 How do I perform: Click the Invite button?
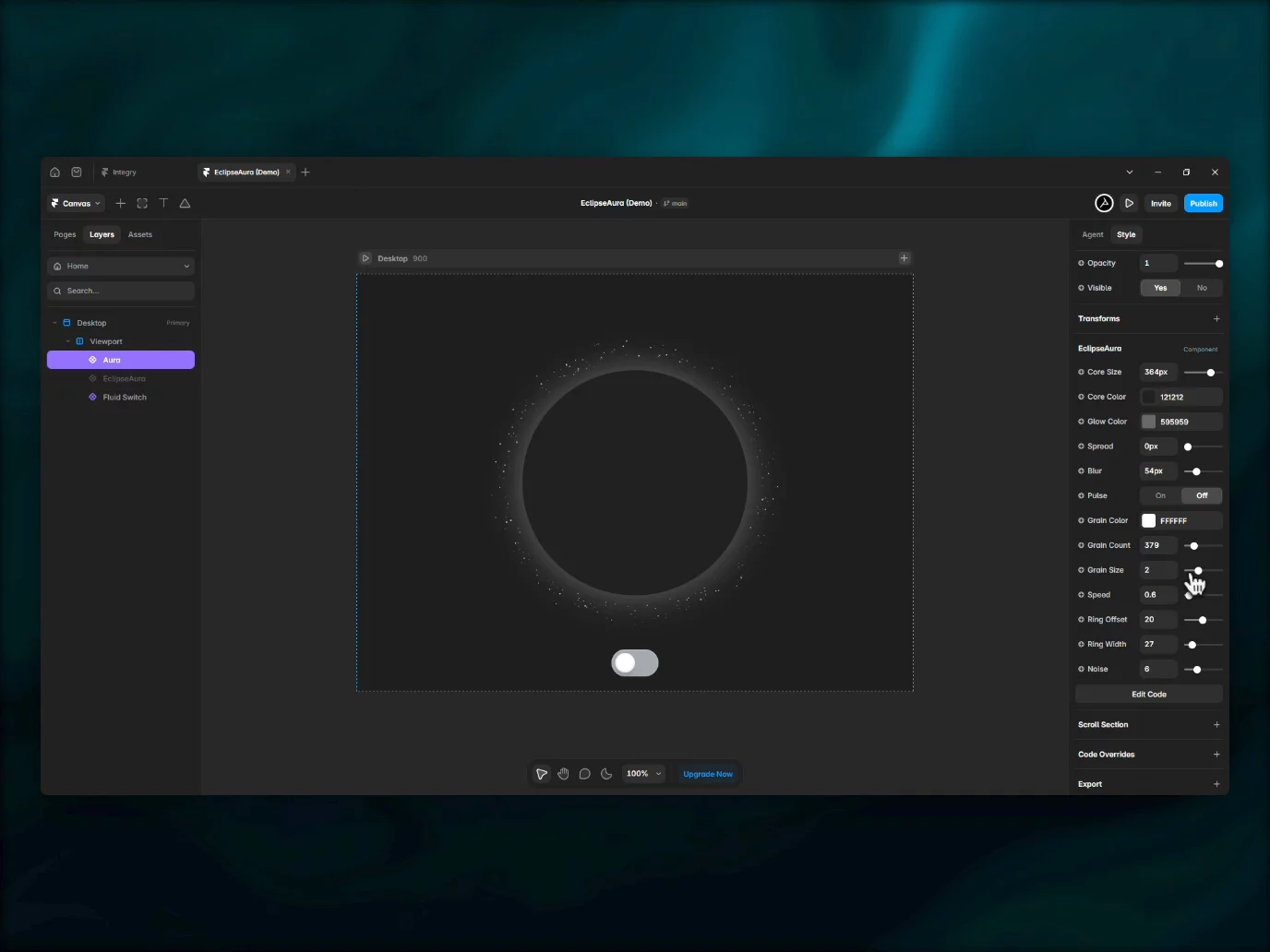[1161, 203]
